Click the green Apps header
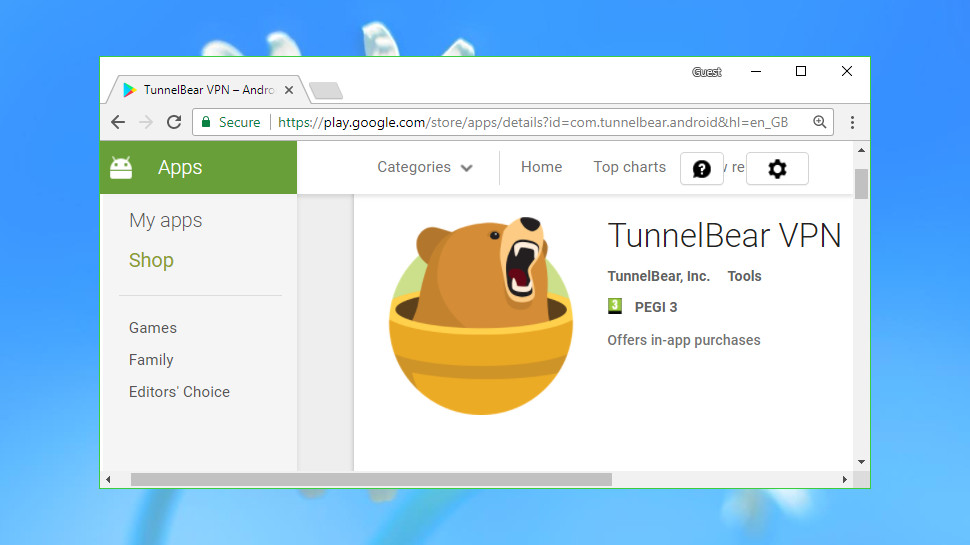 (x=198, y=167)
